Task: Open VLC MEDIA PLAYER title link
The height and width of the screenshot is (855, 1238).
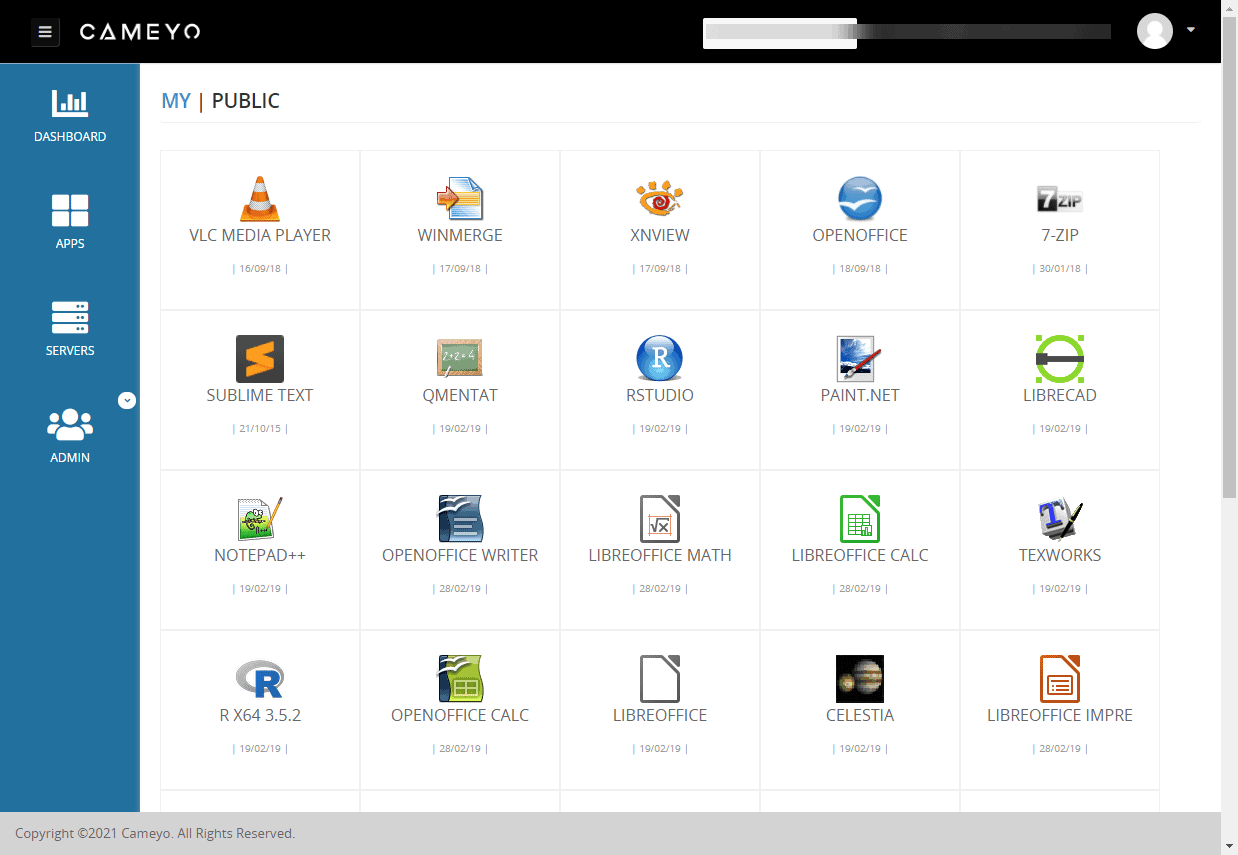Action: coord(260,236)
